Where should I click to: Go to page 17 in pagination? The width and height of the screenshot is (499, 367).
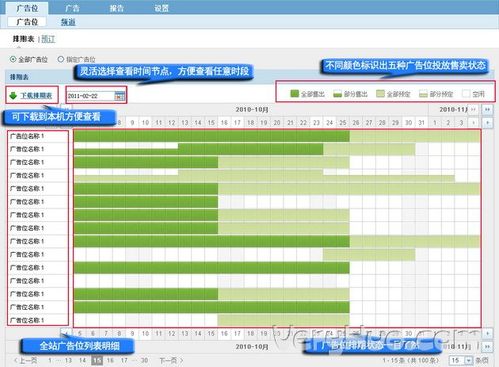coord(124,360)
